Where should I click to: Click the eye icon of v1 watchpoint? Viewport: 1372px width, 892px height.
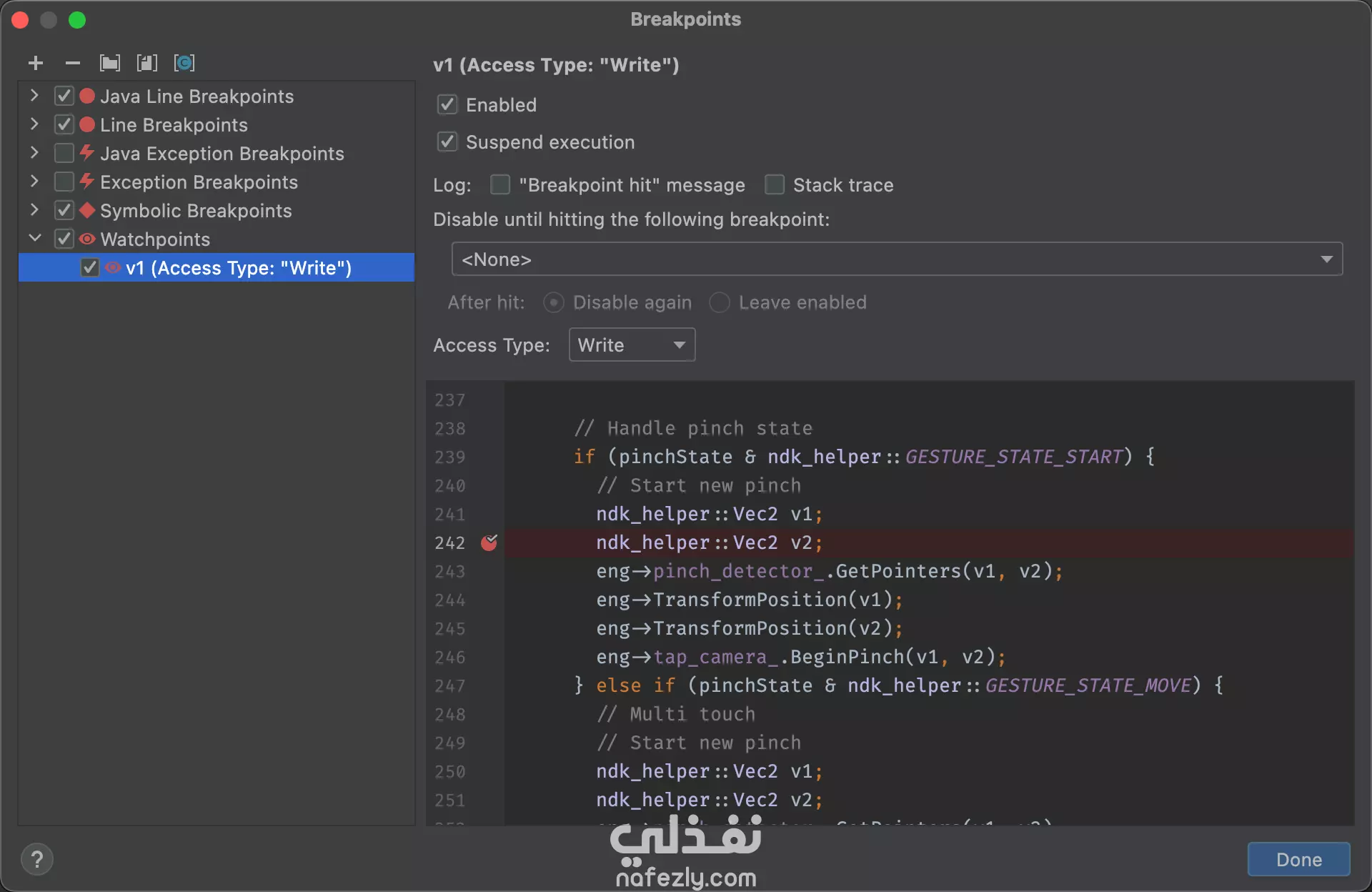(x=113, y=267)
